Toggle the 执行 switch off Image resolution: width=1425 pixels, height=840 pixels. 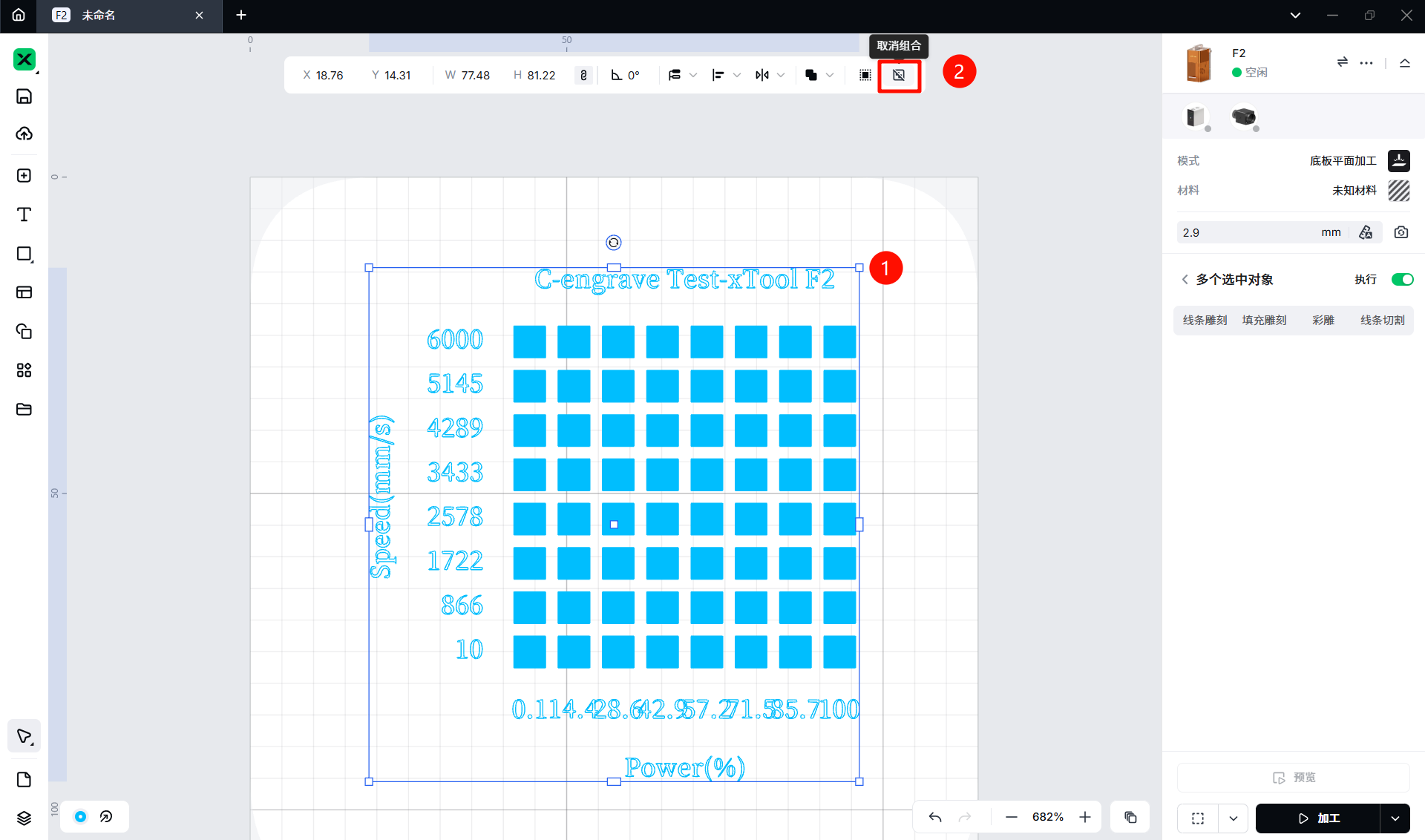pyautogui.click(x=1401, y=280)
